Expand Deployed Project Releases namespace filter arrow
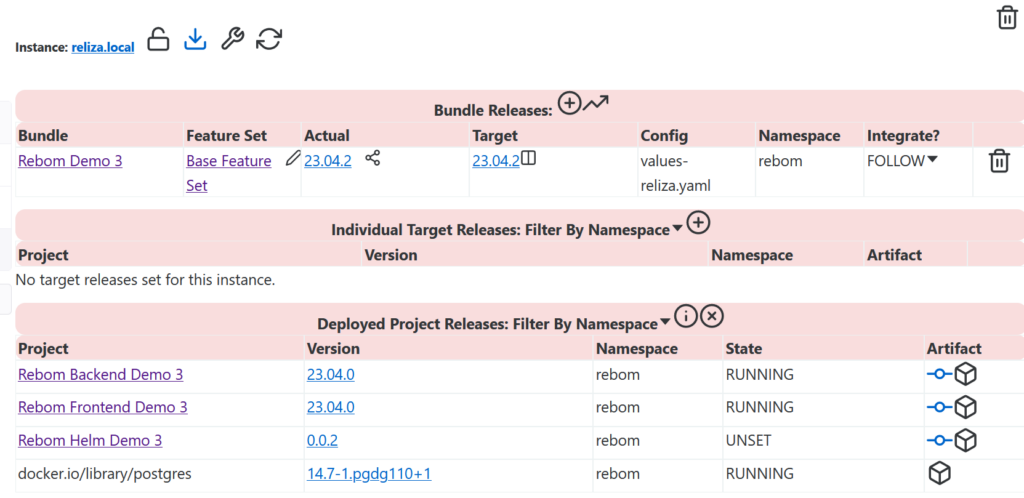The image size is (1024, 498). 665,322
